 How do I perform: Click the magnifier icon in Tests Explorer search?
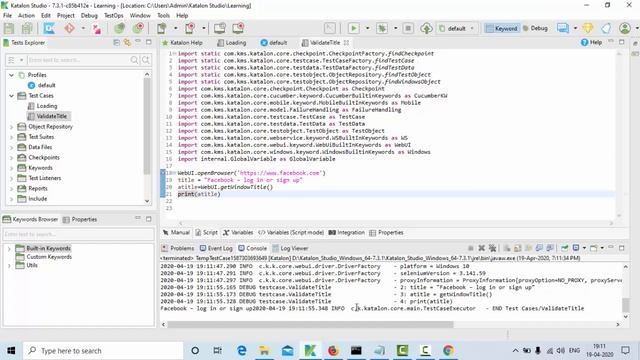[134, 60]
